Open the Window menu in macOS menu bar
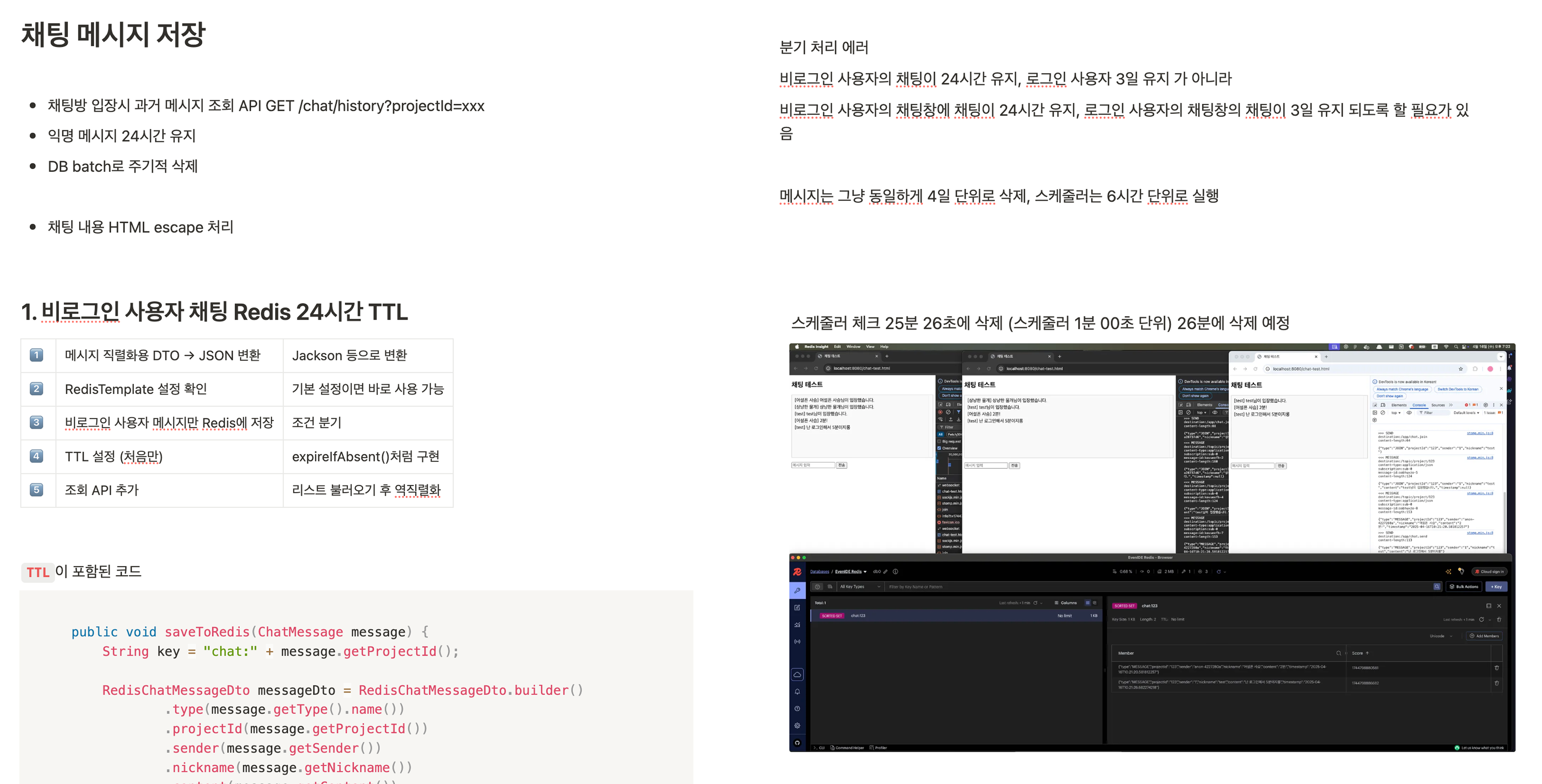Viewport: 1542px width, 784px height. point(853,347)
